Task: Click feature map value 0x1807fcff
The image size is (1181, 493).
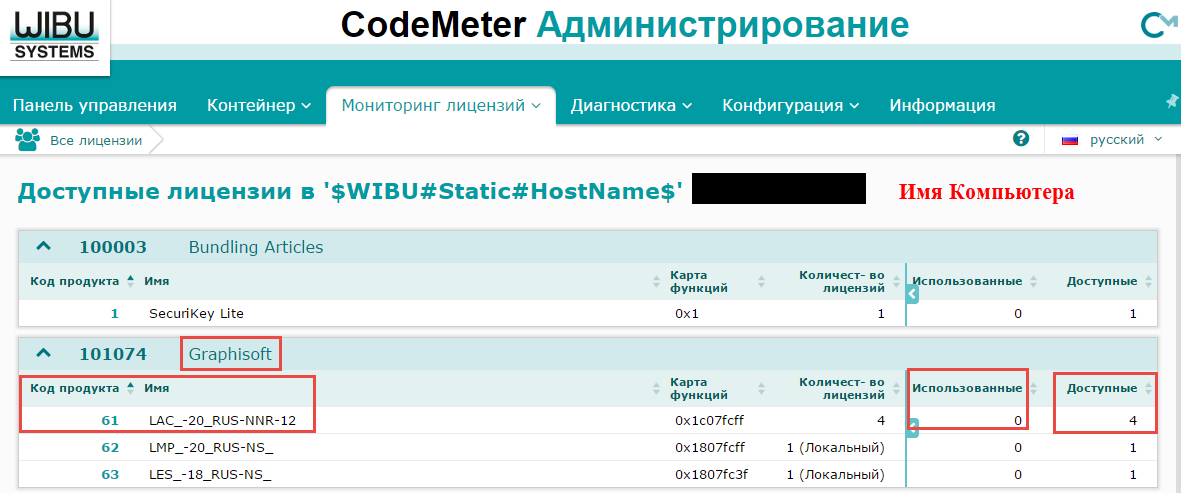Action: click(x=709, y=447)
